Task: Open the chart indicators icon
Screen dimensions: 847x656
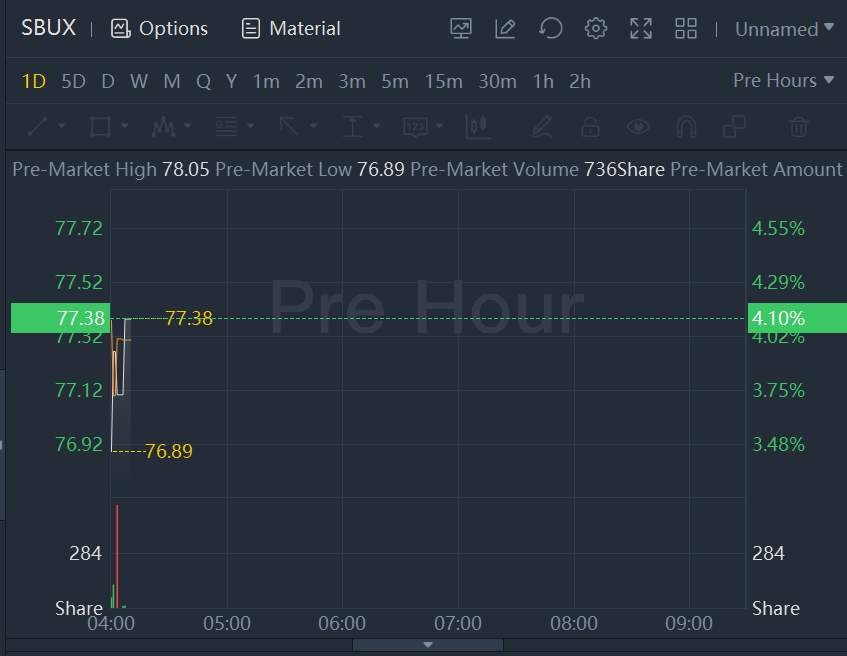Action: (461, 29)
